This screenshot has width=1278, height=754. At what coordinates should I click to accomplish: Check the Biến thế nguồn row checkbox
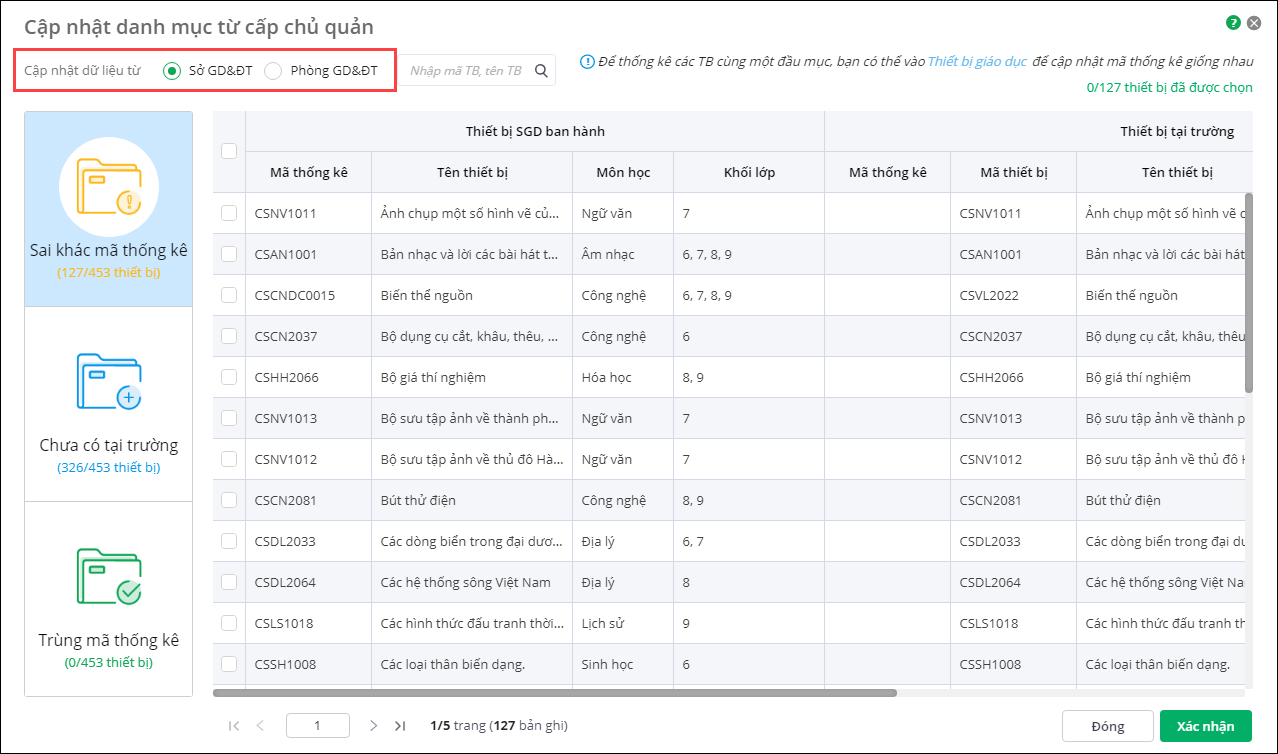(229, 295)
